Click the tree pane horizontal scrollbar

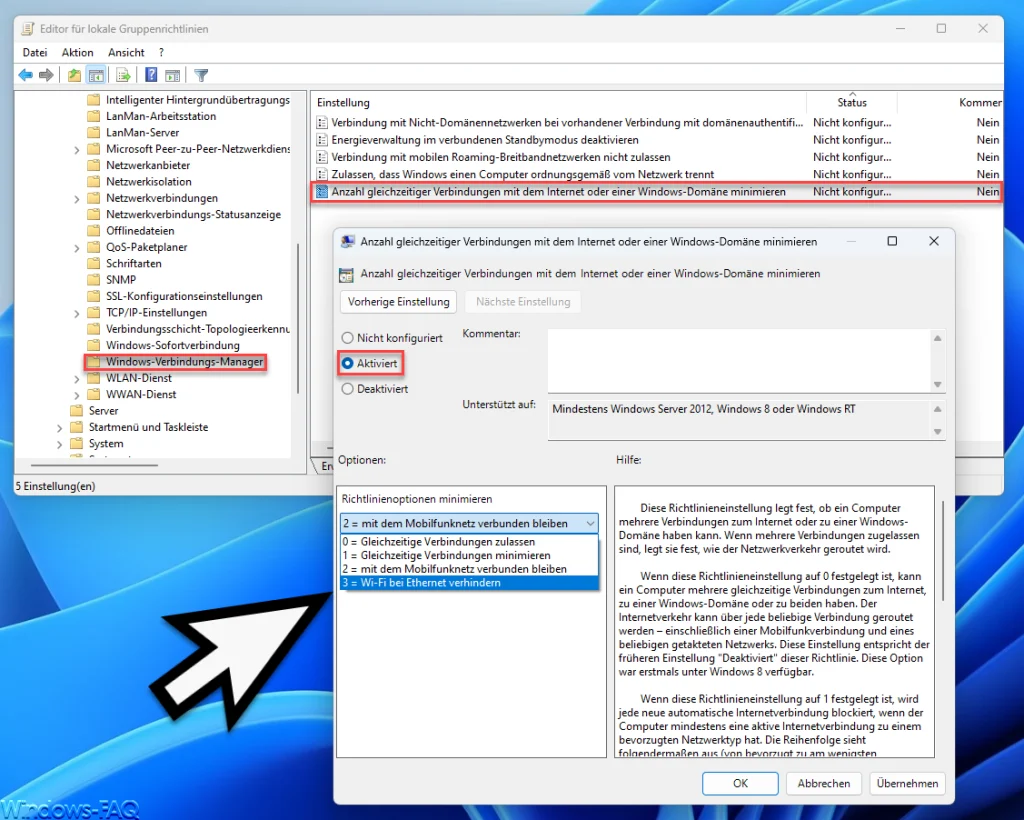click(95, 465)
